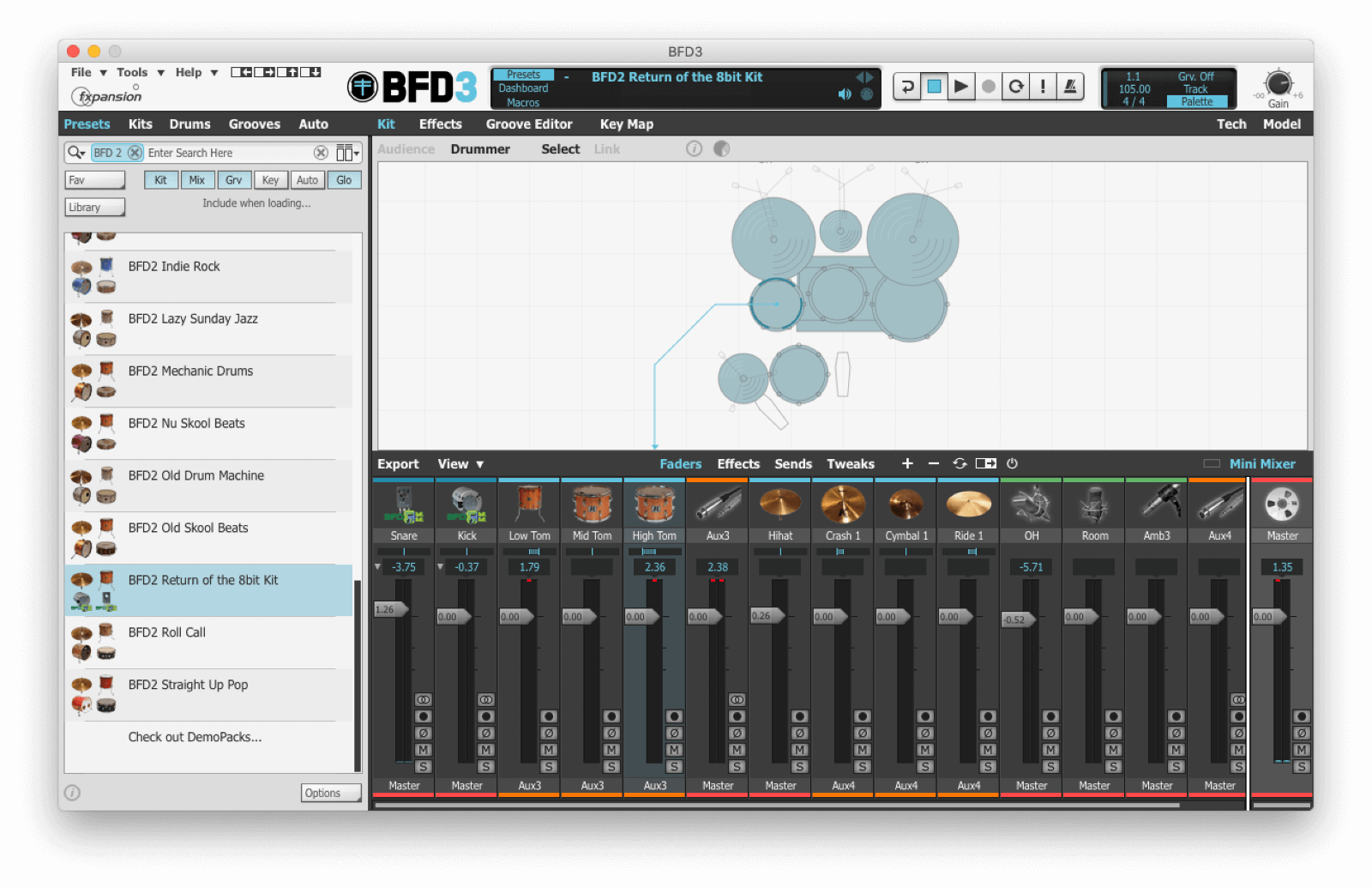Open the Tools menu dropdown
Image resolution: width=1372 pixels, height=888 pixels.
coord(140,73)
